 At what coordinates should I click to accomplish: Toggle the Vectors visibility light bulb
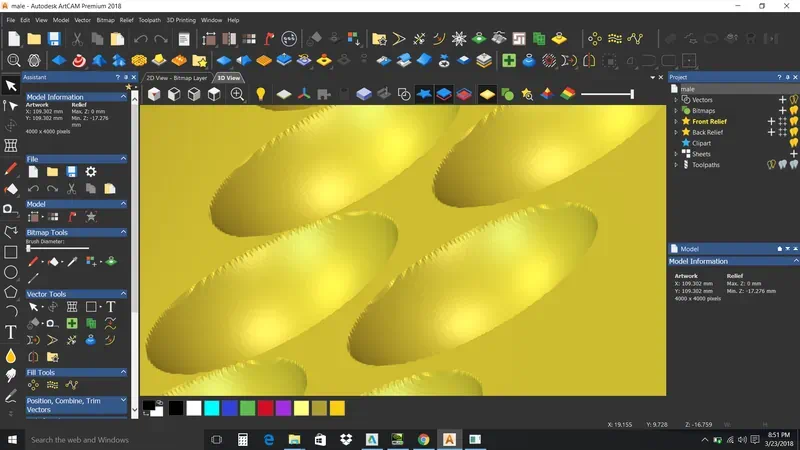(x=793, y=100)
